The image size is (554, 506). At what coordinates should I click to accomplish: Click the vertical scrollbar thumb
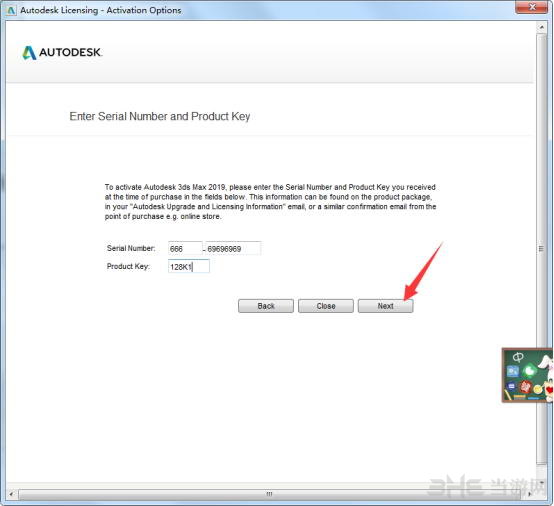pos(541,249)
